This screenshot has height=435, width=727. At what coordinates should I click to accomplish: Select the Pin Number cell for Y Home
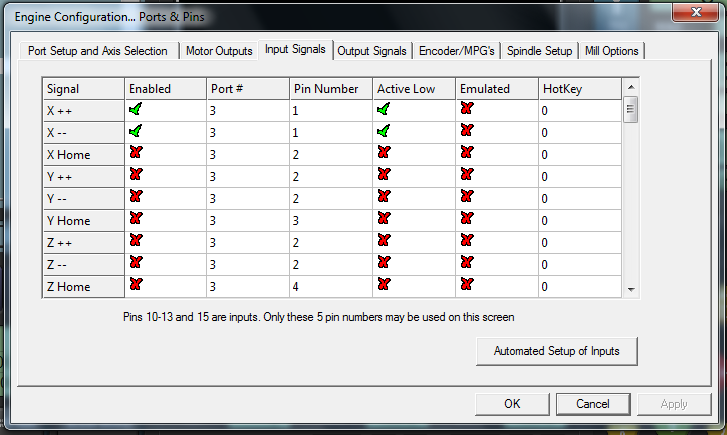[x=330, y=220]
